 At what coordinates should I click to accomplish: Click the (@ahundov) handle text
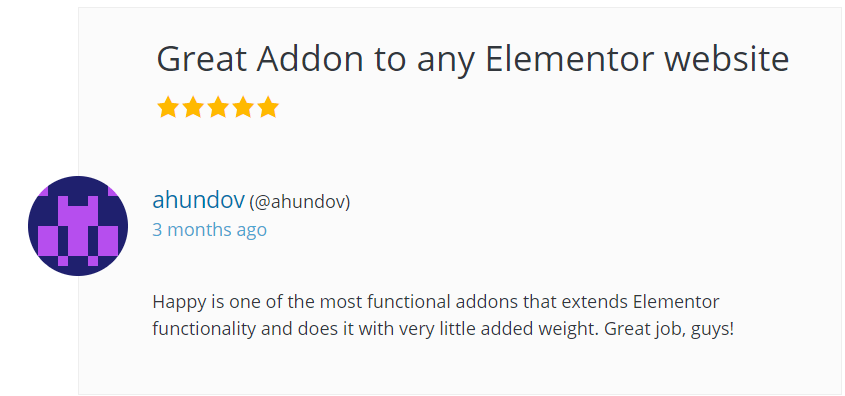pyautogui.click(x=300, y=203)
